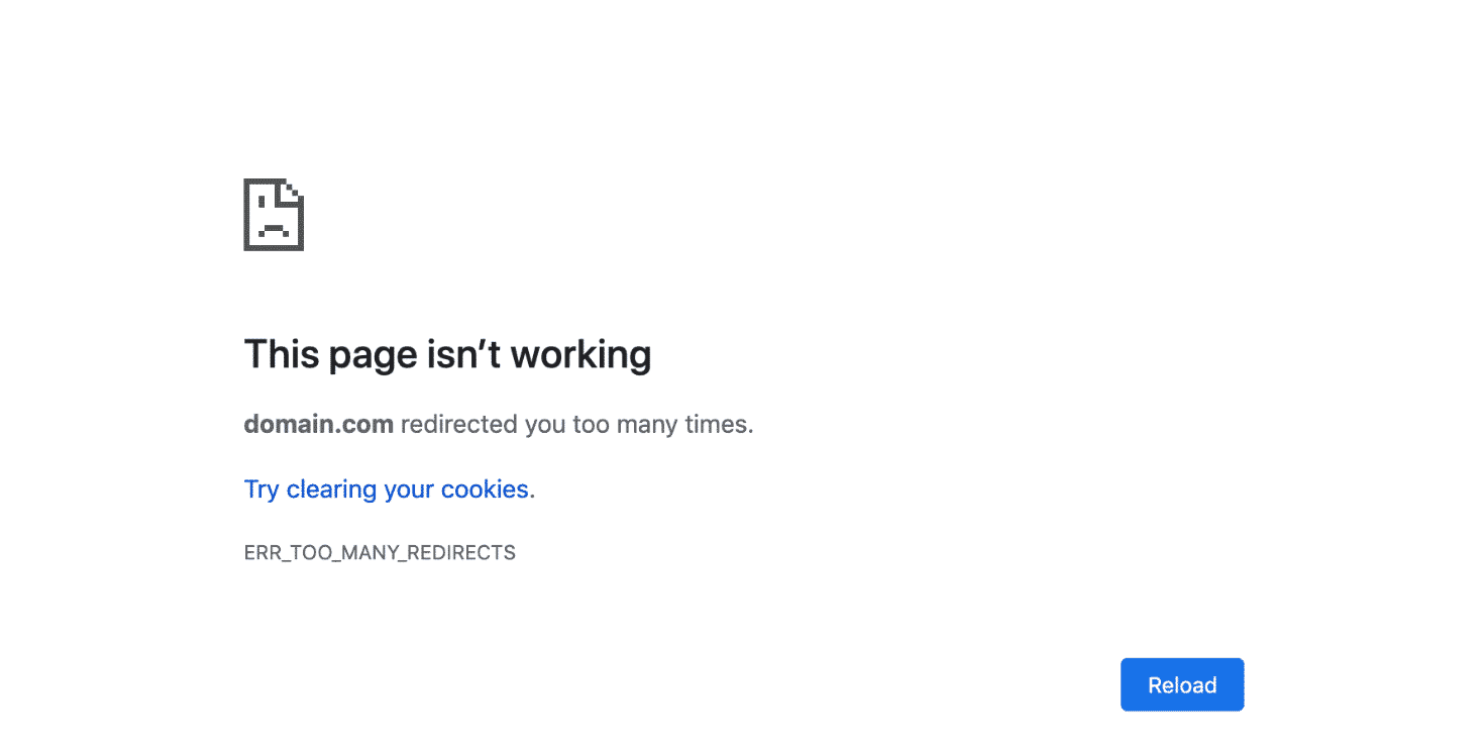
Task: Click the ERR_TOO_MANY_REDIRECTS error code
Action: pos(380,552)
